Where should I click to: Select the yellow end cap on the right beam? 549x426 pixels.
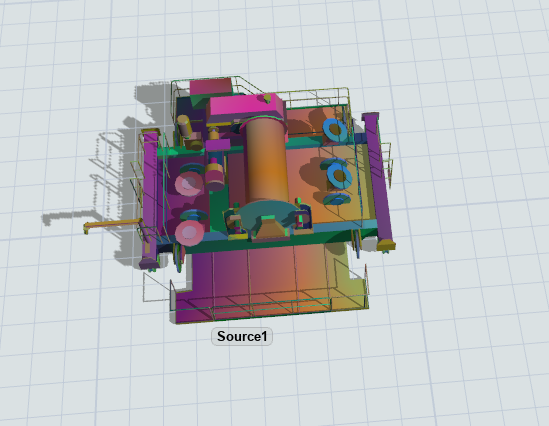click(x=386, y=245)
